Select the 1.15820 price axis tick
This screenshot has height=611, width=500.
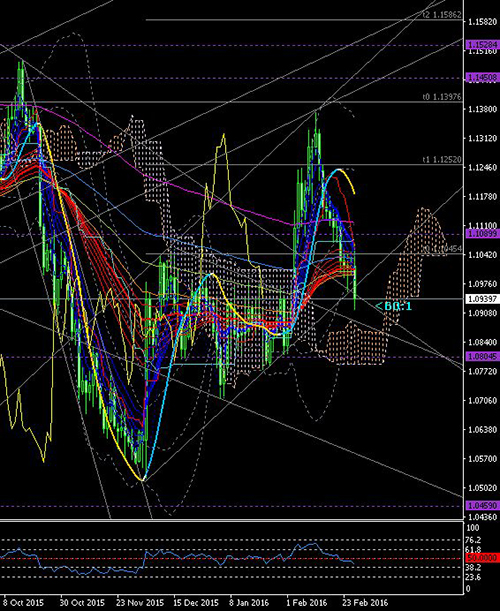[x=483, y=21]
